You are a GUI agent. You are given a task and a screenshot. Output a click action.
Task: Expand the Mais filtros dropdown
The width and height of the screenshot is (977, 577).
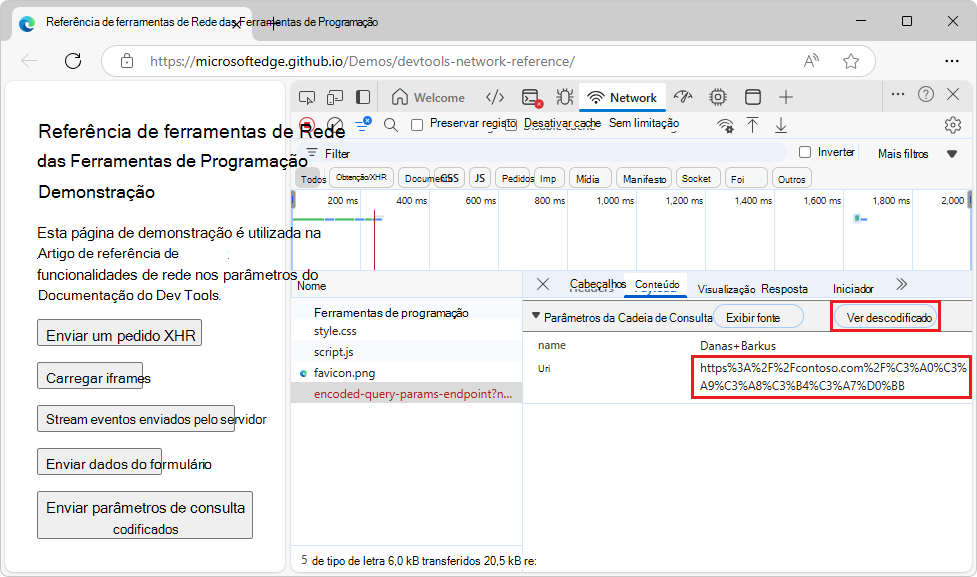tap(916, 154)
